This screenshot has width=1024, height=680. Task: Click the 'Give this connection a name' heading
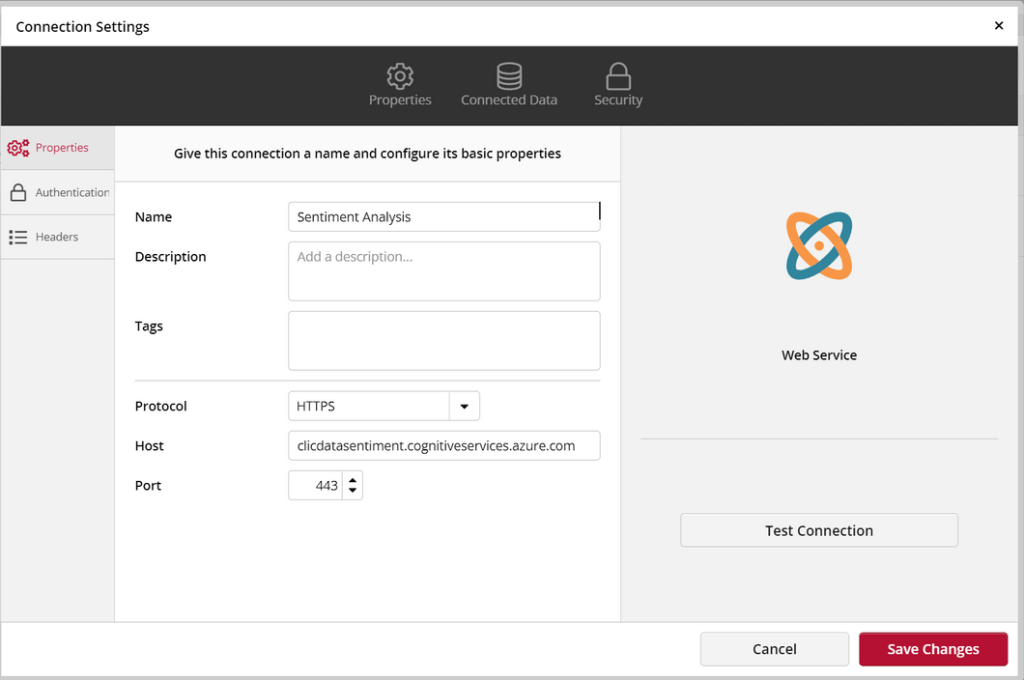pyautogui.click(x=367, y=154)
